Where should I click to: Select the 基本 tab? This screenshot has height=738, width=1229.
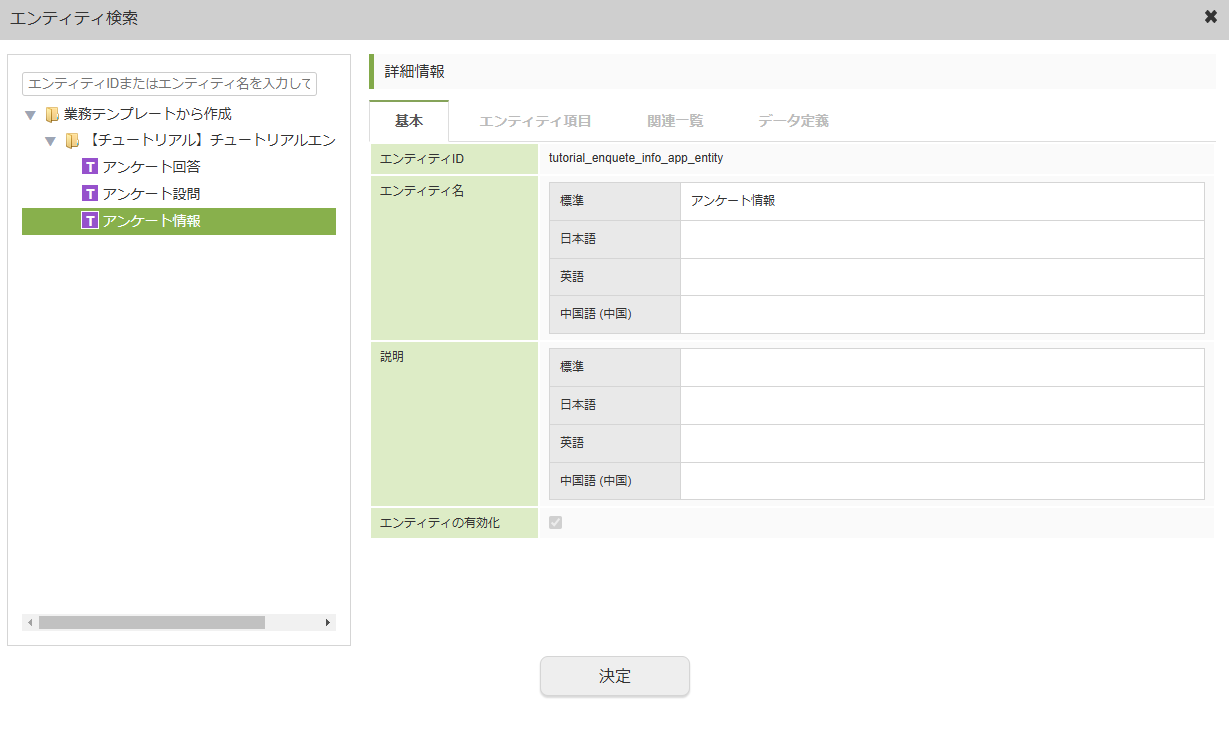[408, 120]
